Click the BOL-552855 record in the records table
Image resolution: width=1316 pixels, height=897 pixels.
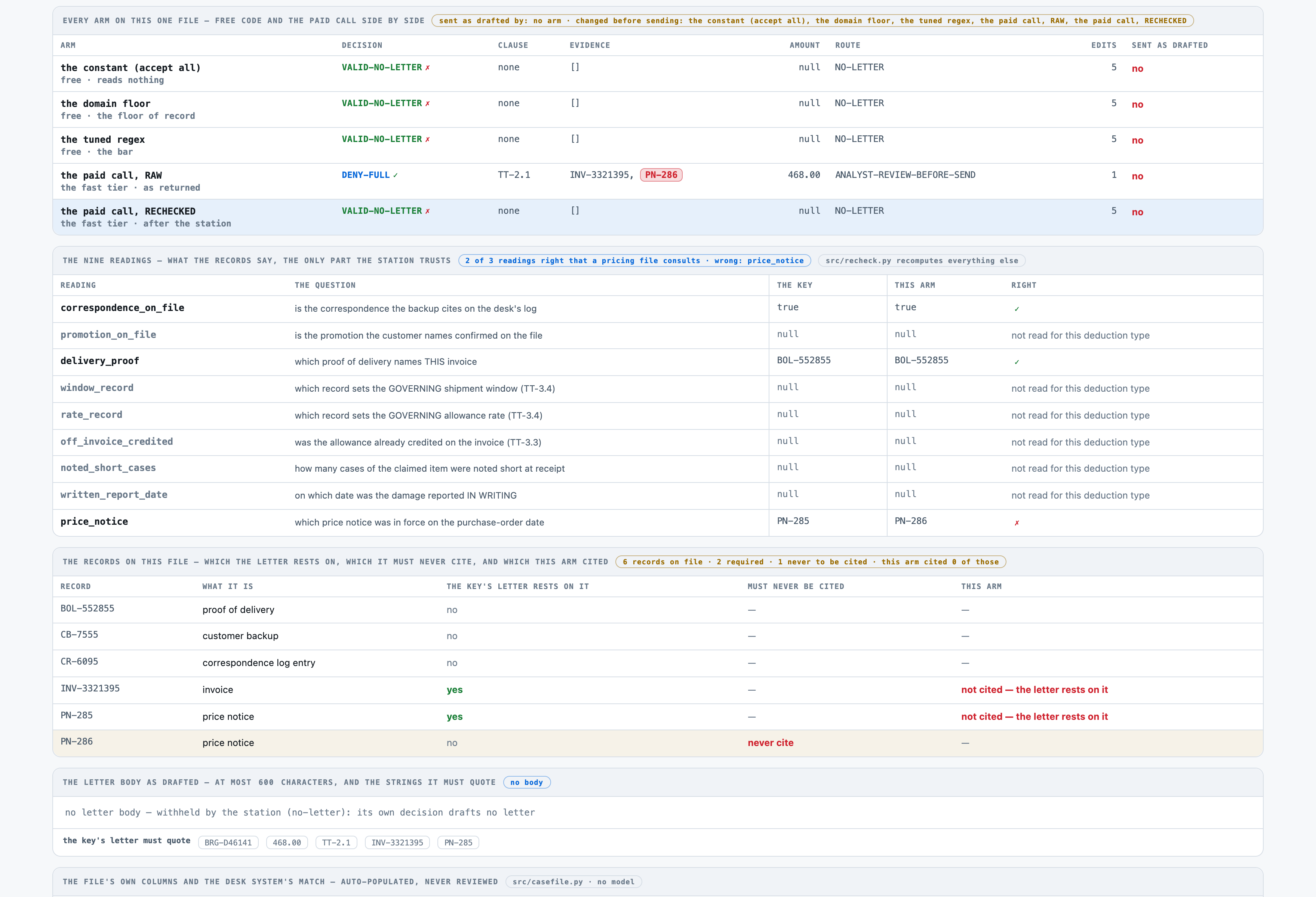click(87, 608)
